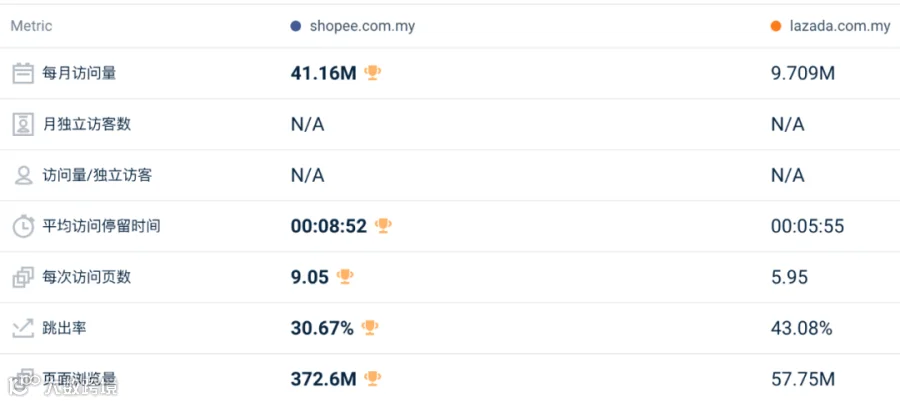Select the 每次访问页数 row label

tap(87, 277)
